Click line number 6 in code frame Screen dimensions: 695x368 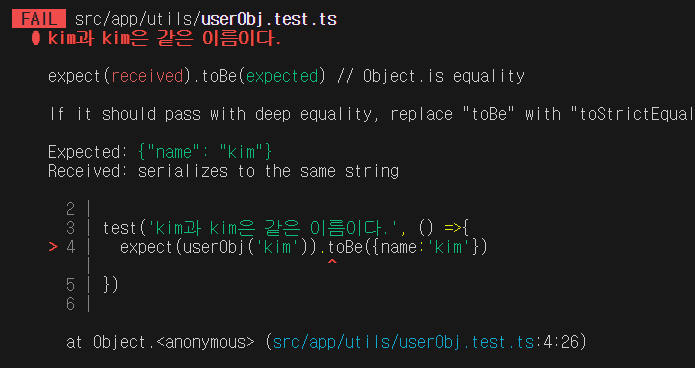click(x=70, y=304)
